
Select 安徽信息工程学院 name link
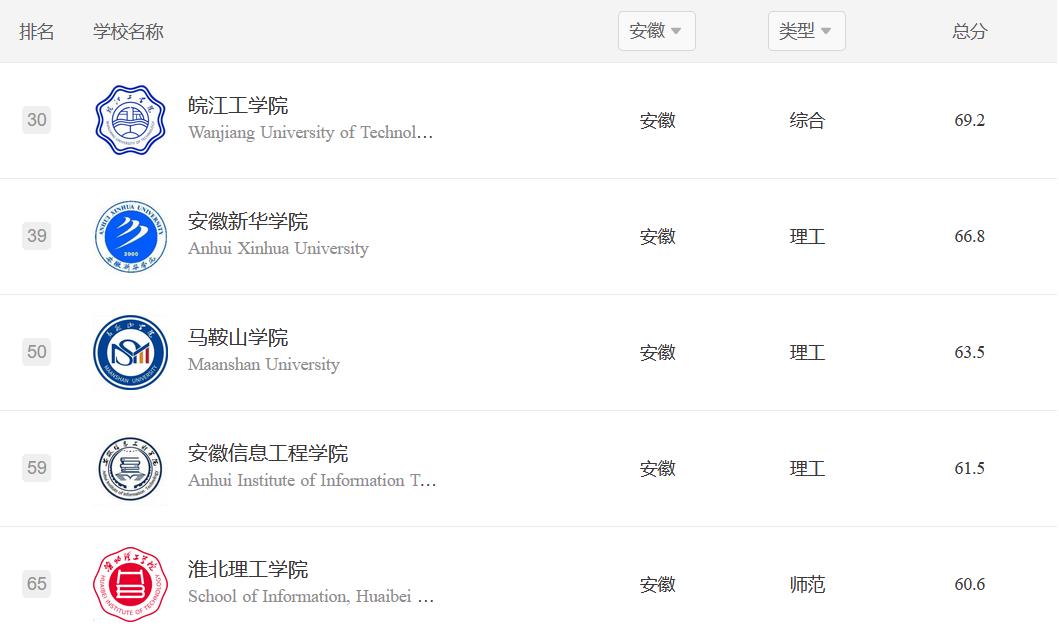(x=268, y=454)
